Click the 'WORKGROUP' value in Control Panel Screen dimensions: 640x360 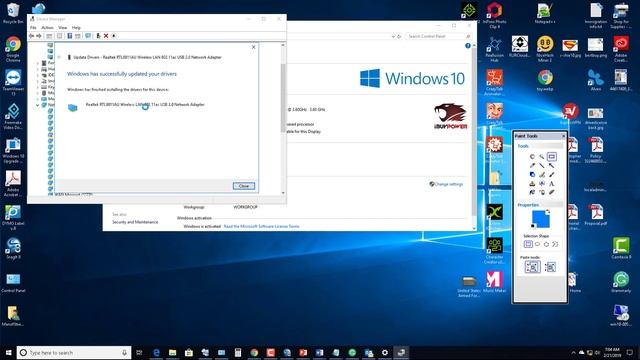pos(245,207)
